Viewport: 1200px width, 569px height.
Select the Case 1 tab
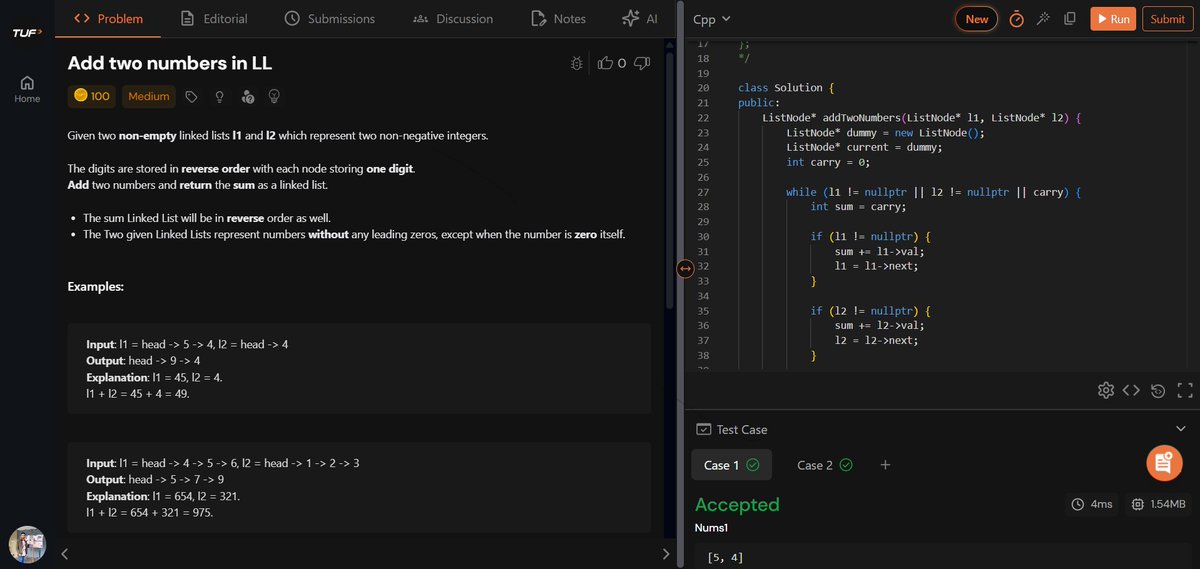pos(731,465)
